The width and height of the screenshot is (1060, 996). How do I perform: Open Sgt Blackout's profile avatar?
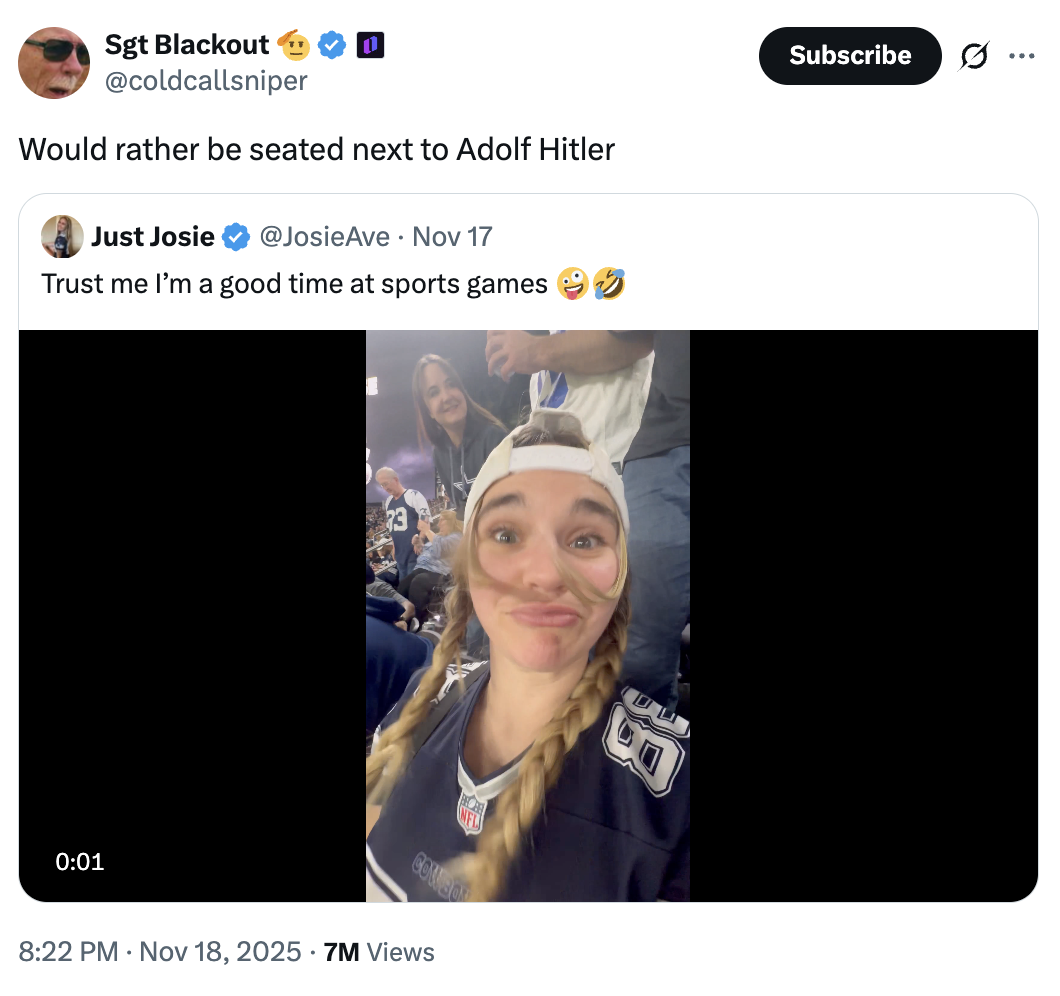53,62
